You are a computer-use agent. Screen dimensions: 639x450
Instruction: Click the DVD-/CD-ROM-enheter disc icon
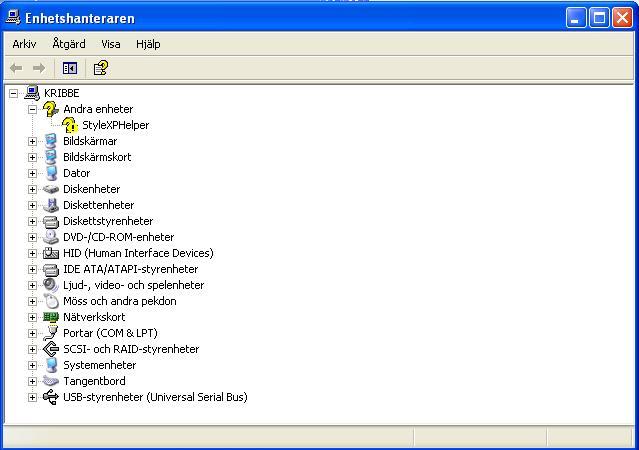click(x=51, y=237)
